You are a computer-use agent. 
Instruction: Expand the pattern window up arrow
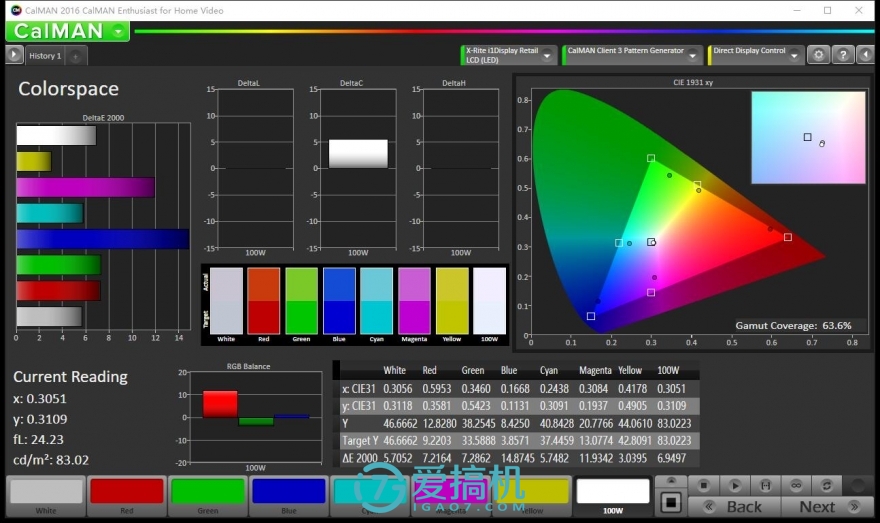(671, 481)
